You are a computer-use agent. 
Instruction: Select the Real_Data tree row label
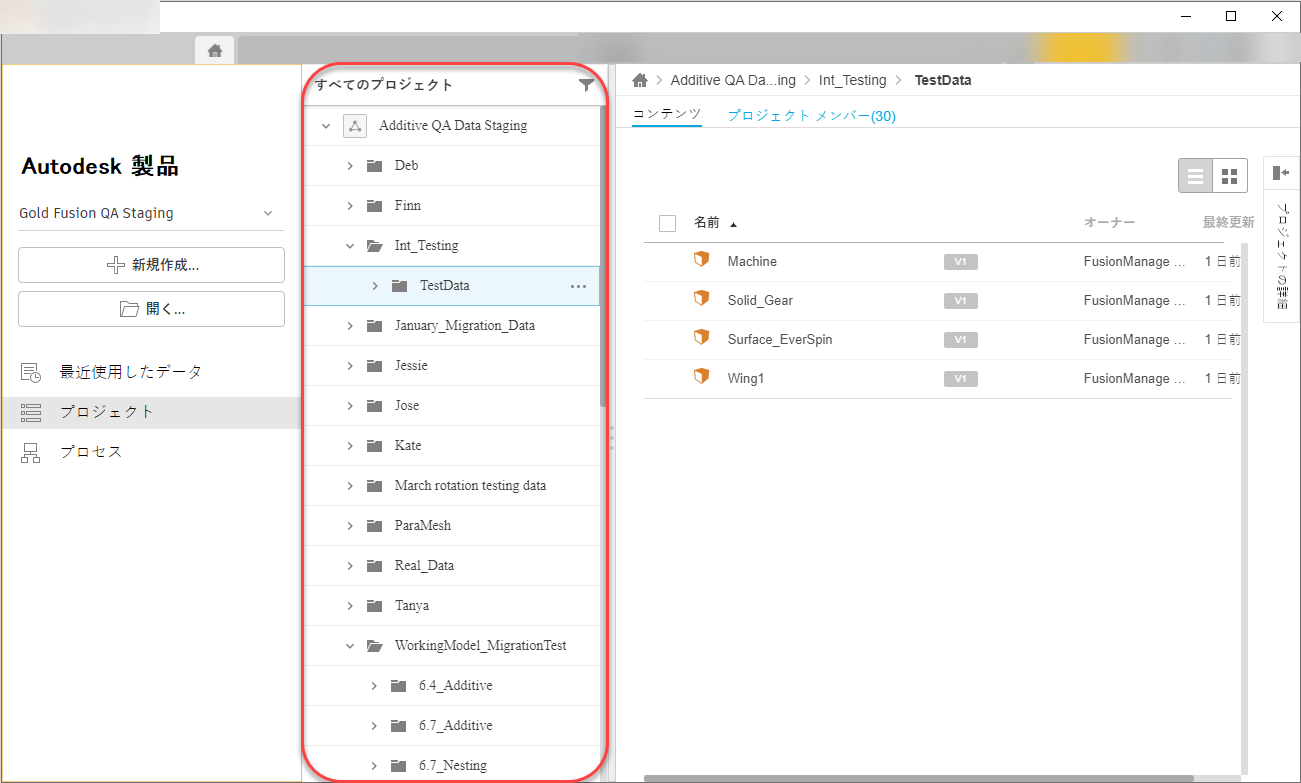[x=424, y=566]
